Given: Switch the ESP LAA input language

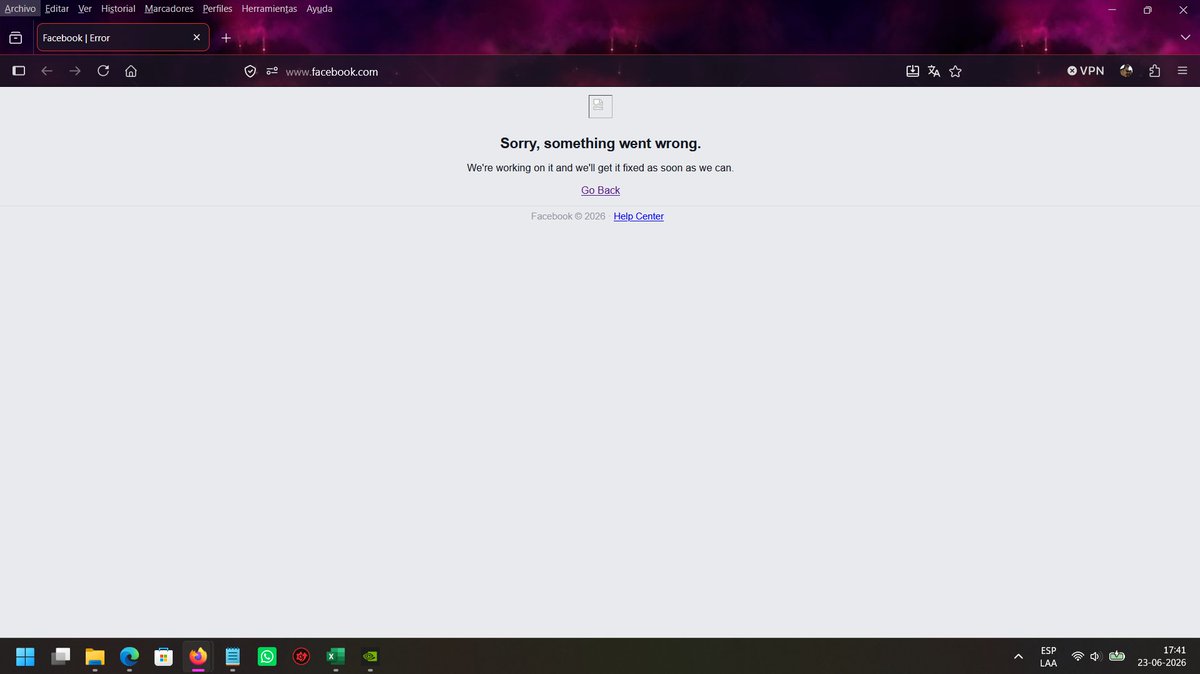Looking at the screenshot, I should coord(1048,656).
